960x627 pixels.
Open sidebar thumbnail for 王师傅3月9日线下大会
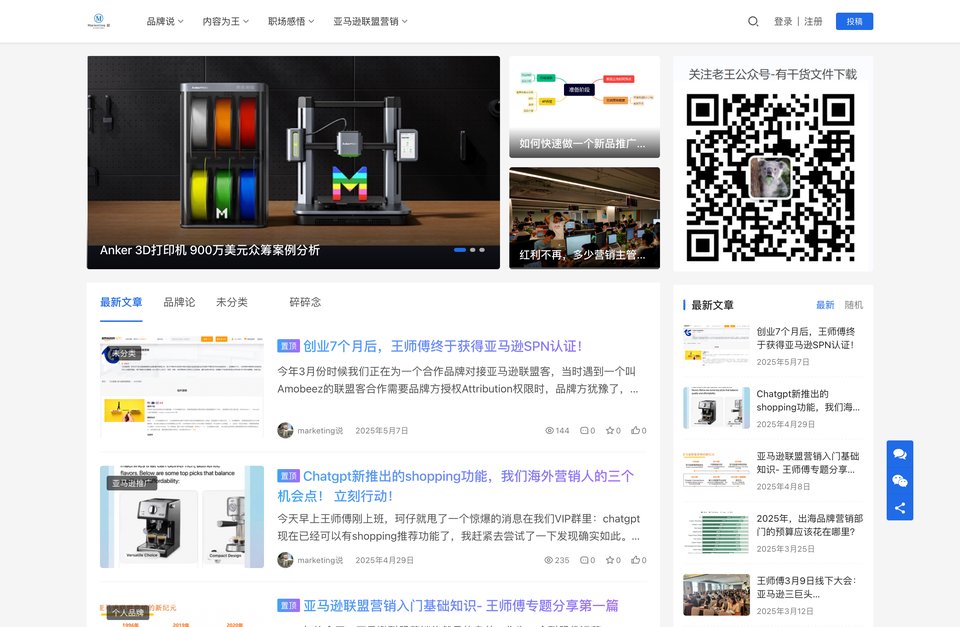(716, 595)
